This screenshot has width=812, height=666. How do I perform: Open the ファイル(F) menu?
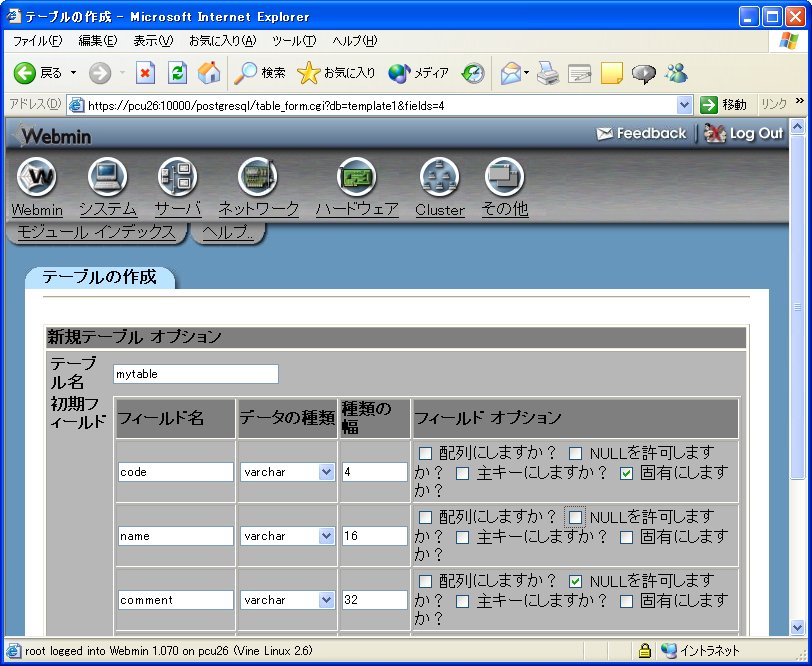click(x=37, y=40)
